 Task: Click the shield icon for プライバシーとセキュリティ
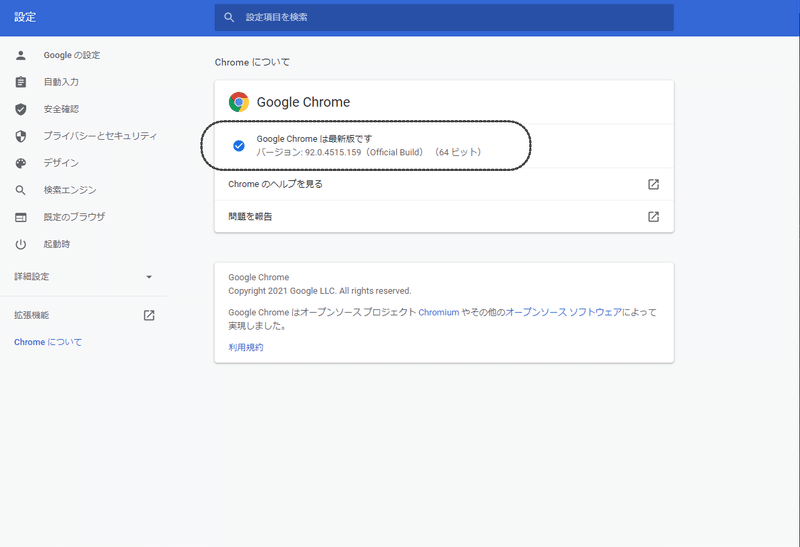pos(20,136)
